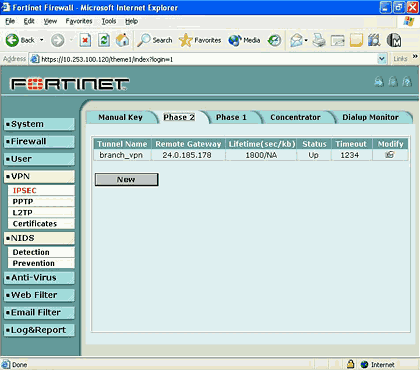Open the Tools menu
Image resolution: width=420 pixels, height=370 pixels.
tap(109, 21)
